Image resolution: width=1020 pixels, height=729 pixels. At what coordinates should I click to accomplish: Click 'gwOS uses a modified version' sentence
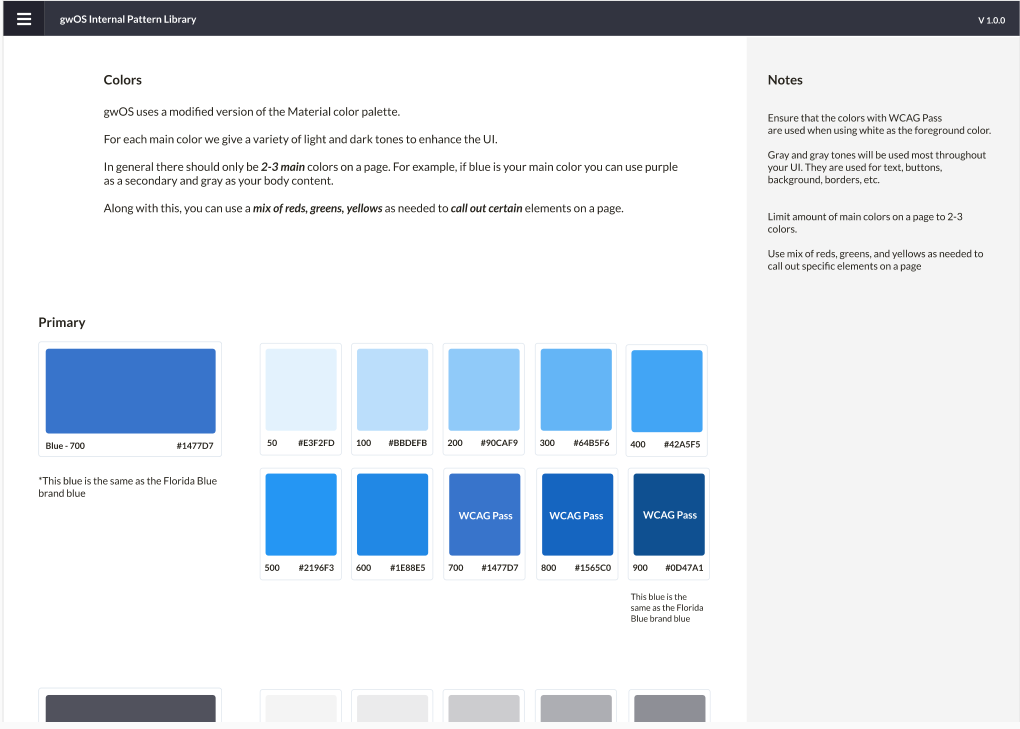coord(252,112)
